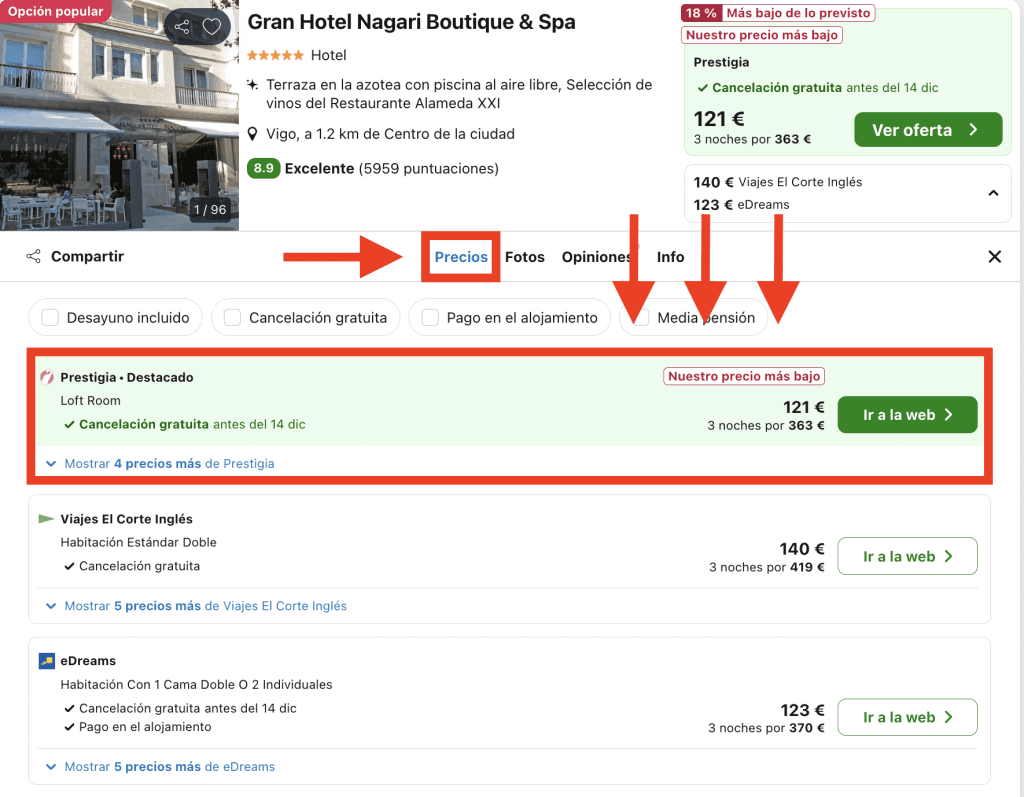This screenshot has width=1024, height=797.
Task: Switch to the Fotos tab
Action: pyautogui.click(x=524, y=257)
